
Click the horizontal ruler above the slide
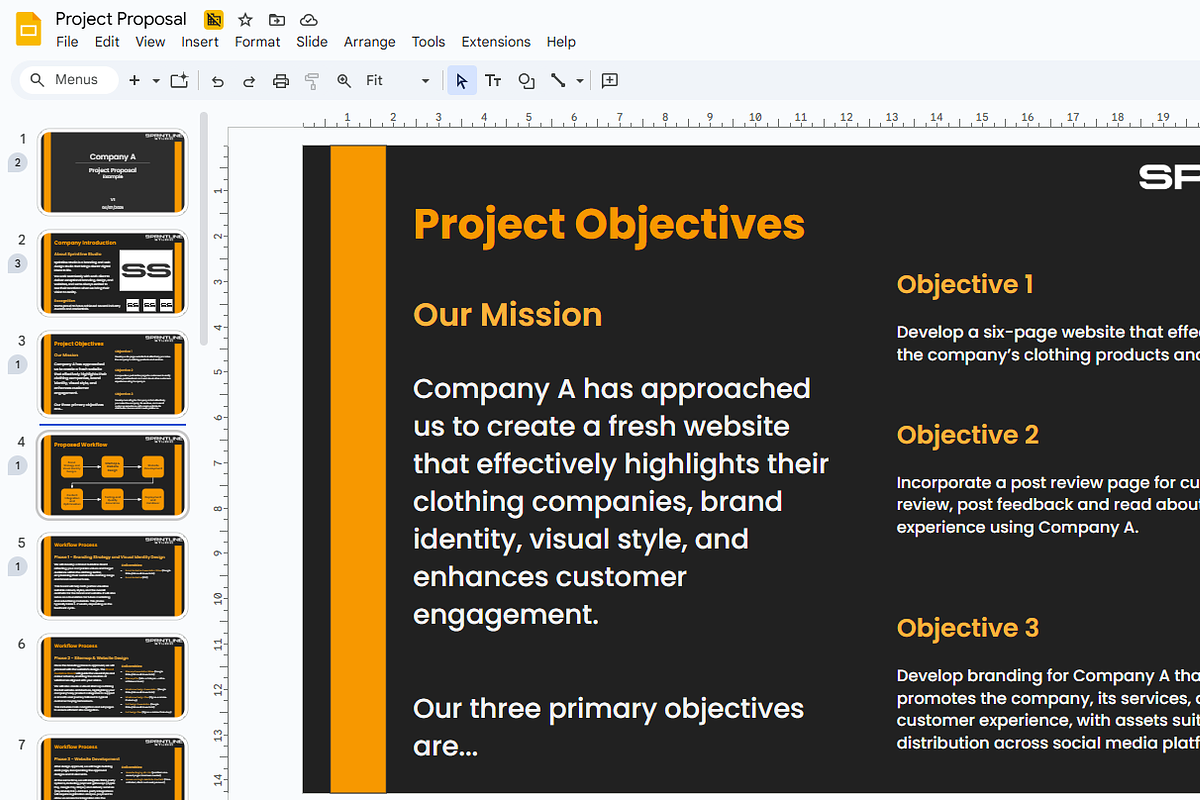pyautogui.click(x=751, y=118)
